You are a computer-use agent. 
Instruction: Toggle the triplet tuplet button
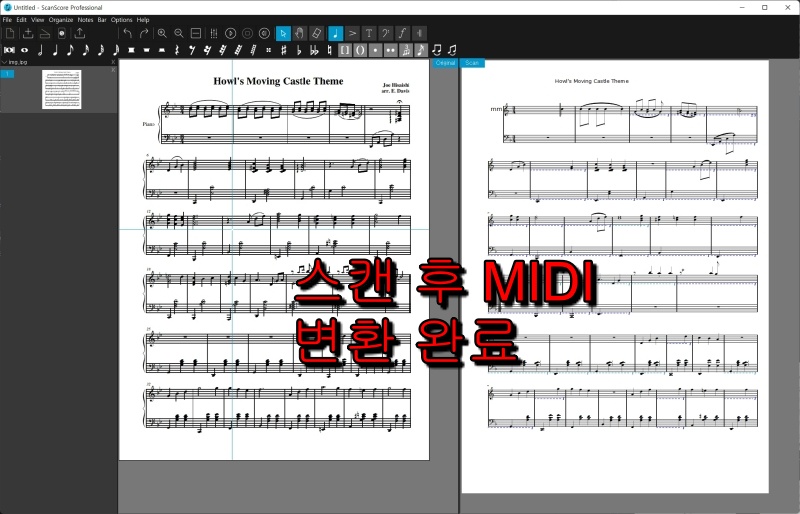click(406, 50)
